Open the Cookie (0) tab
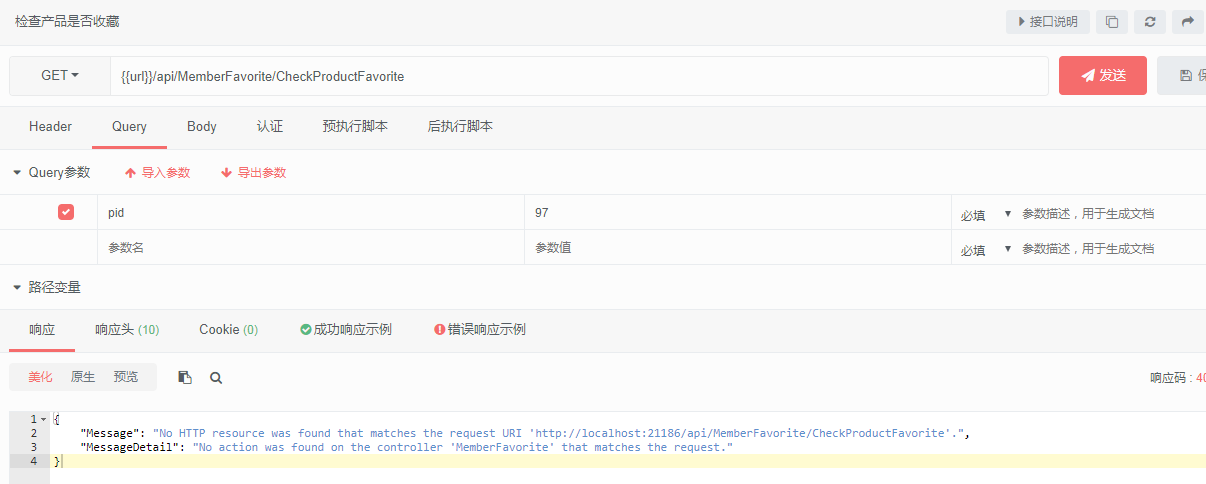The width and height of the screenshot is (1206, 484). click(228, 330)
